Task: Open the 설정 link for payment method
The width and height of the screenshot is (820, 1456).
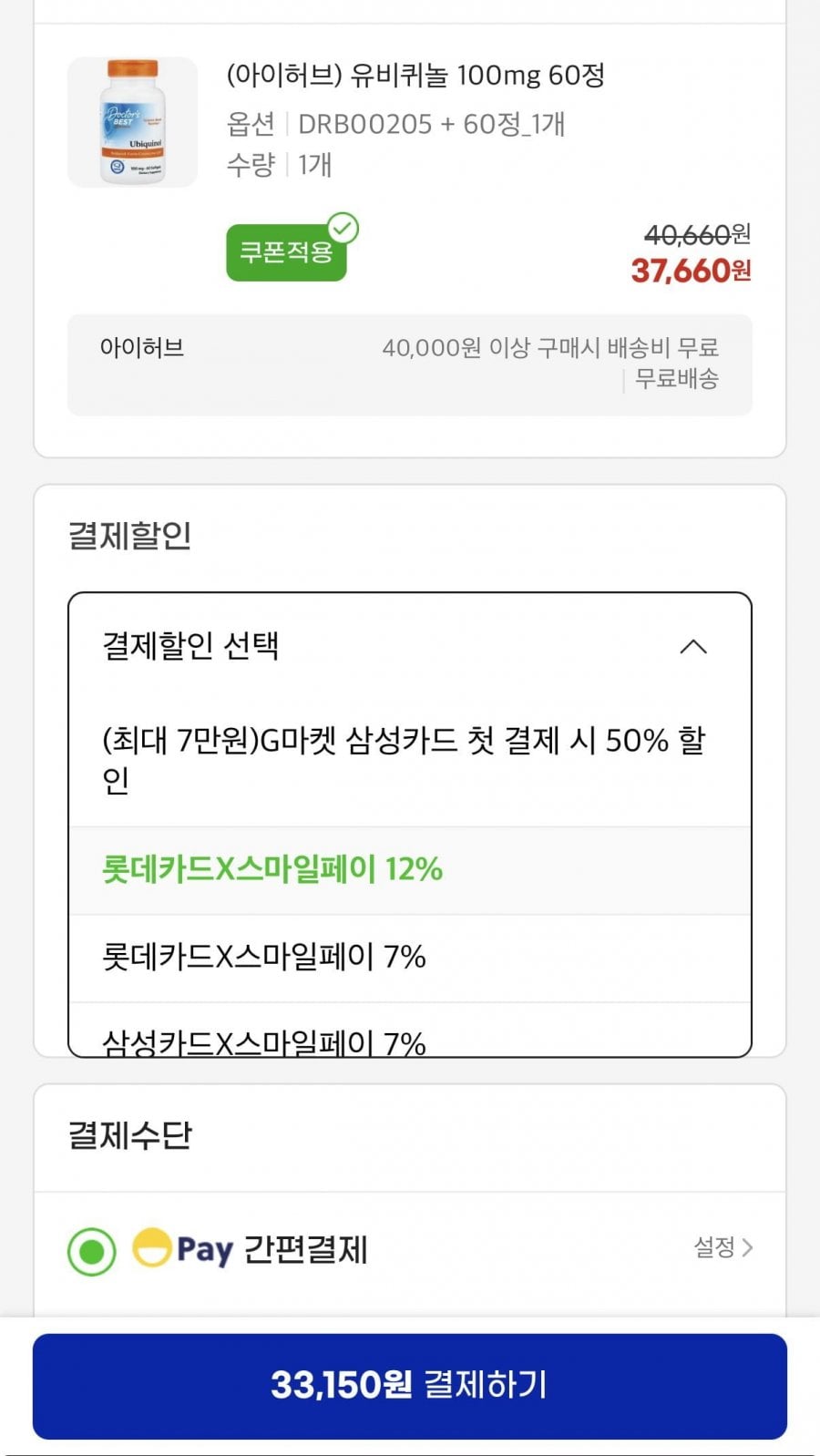Action: 715,1246
